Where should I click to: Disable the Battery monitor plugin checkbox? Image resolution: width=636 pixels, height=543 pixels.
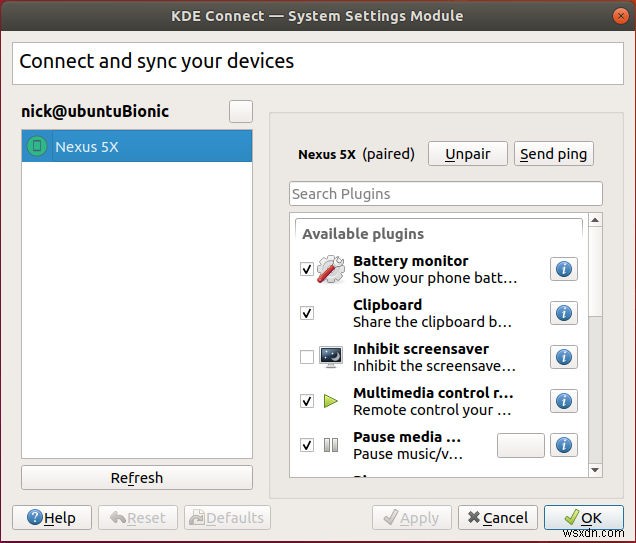pyautogui.click(x=307, y=269)
